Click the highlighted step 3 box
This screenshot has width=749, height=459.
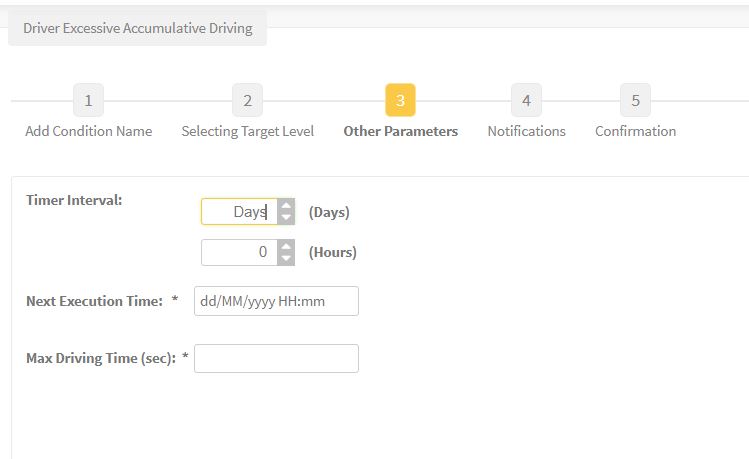pos(400,100)
